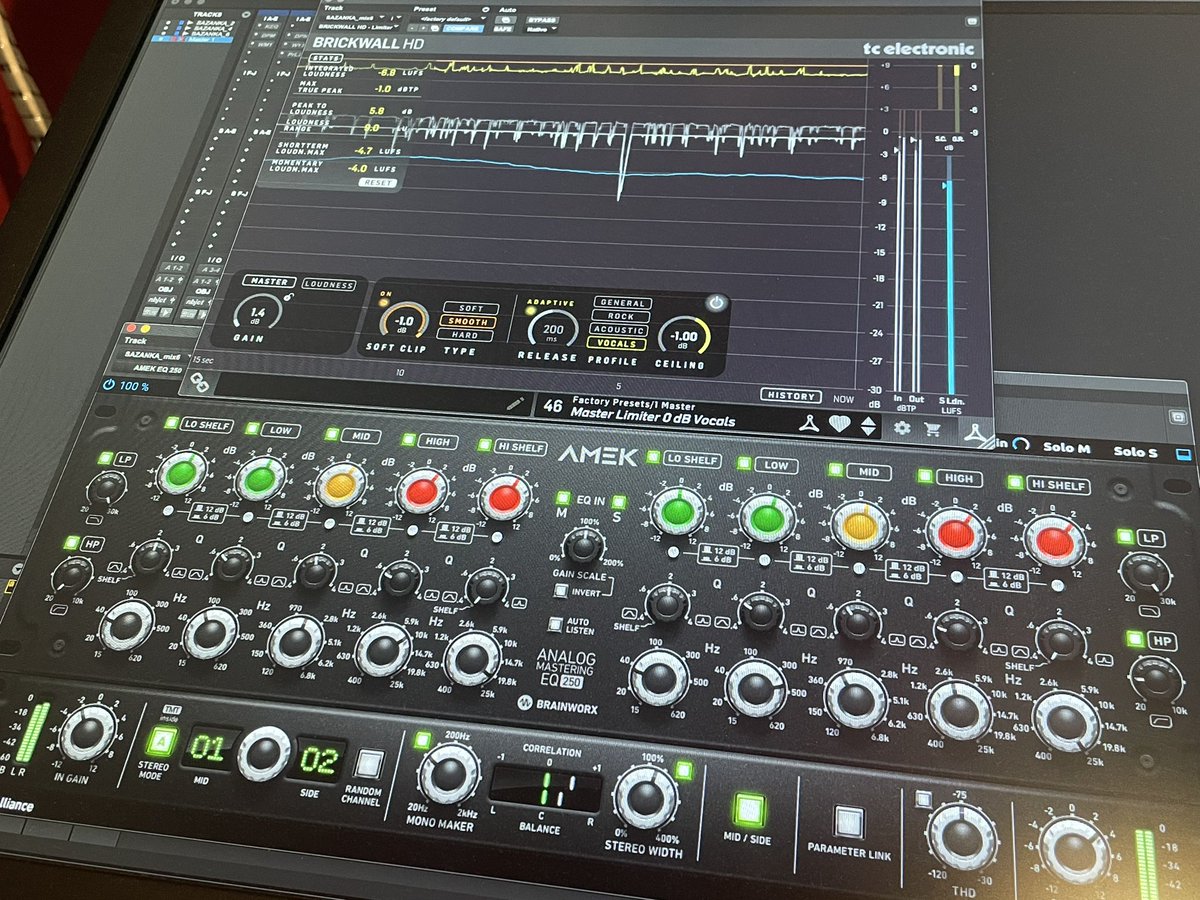The height and width of the screenshot is (900, 1200).
Task: Select the MASTER tab in Brickwall HD
Action: 270,283
